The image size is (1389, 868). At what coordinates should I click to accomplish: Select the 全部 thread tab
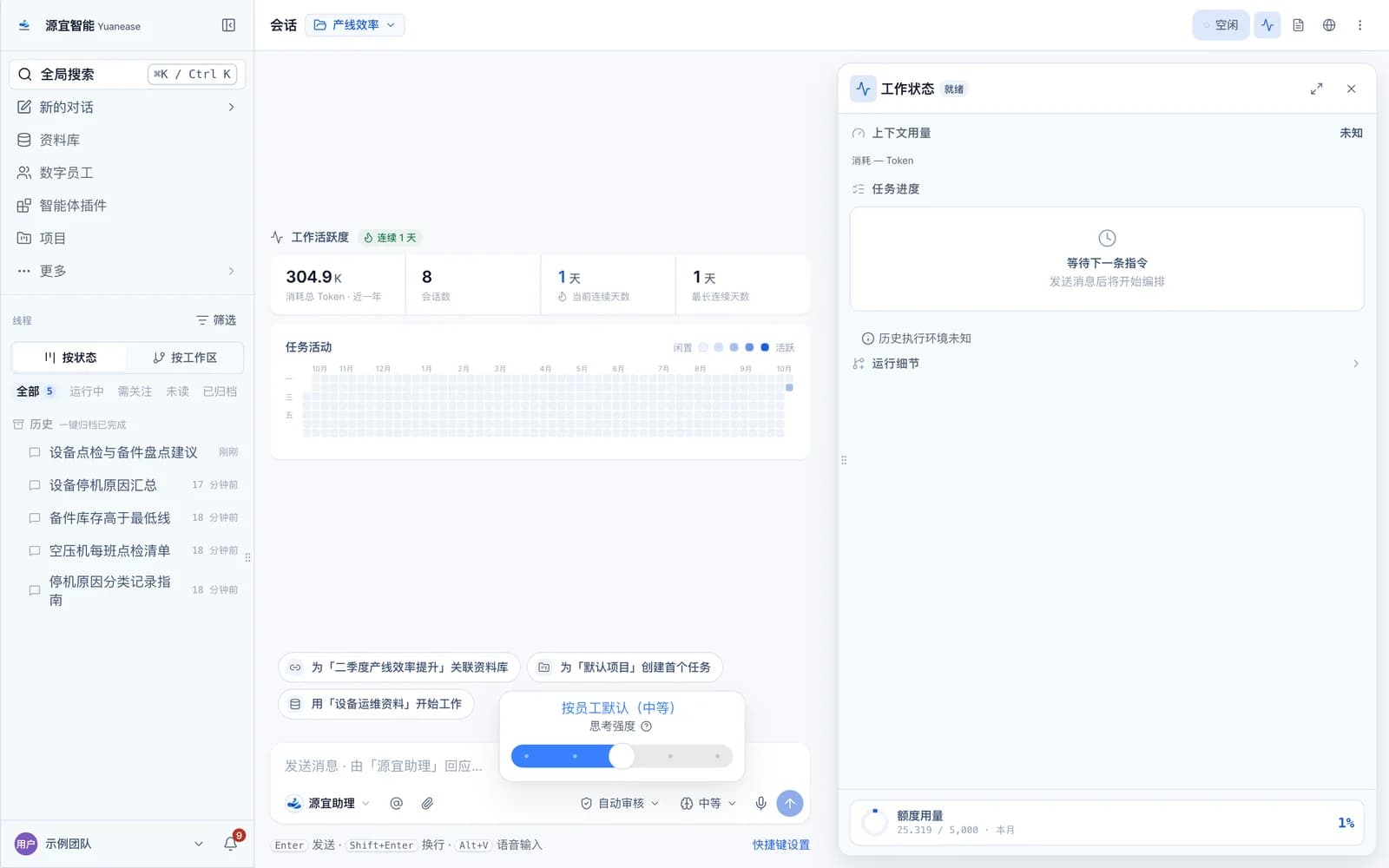[35, 391]
